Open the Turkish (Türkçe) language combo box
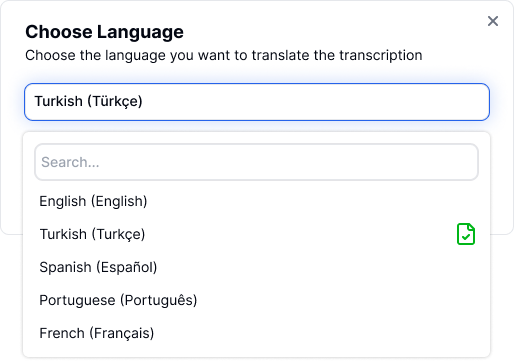 pos(257,102)
